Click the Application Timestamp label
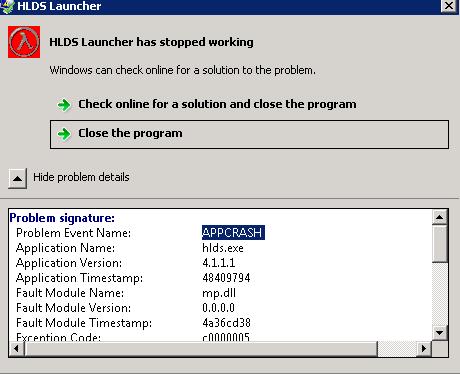The height and width of the screenshot is (374, 460). point(79,278)
